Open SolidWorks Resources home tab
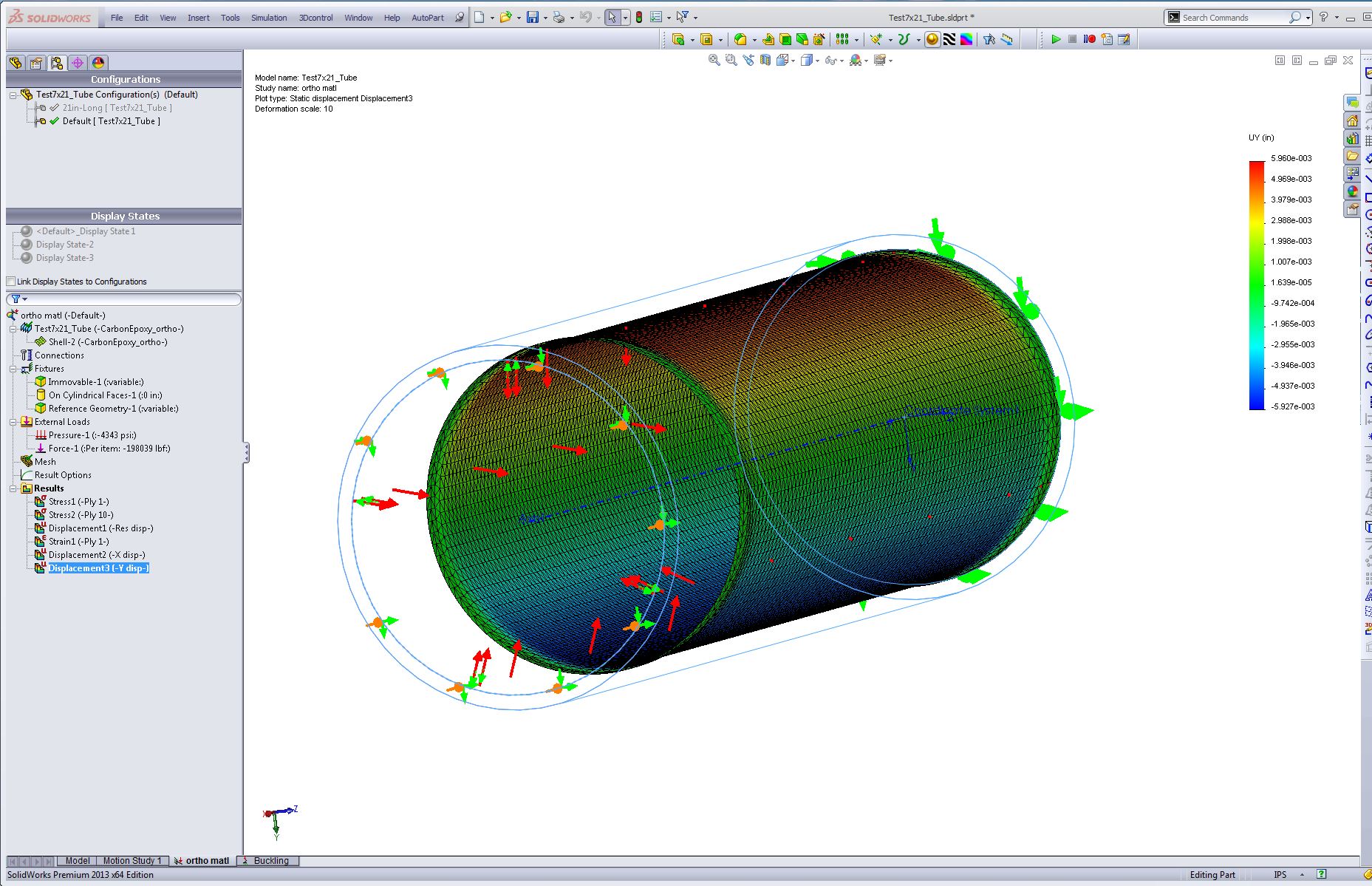Image resolution: width=1372 pixels, height=886 pixels. 1352,121
